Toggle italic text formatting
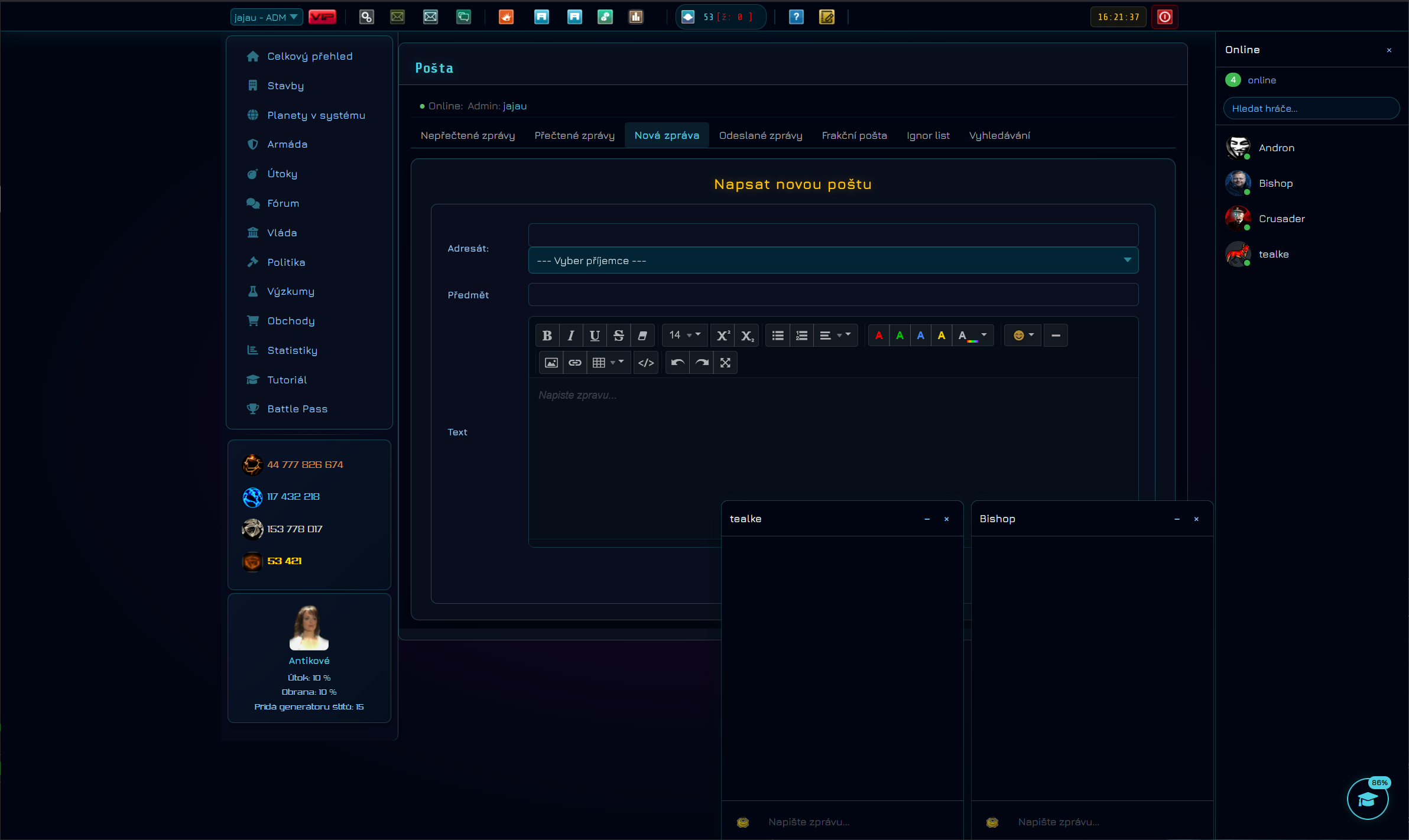 point(571,336)
